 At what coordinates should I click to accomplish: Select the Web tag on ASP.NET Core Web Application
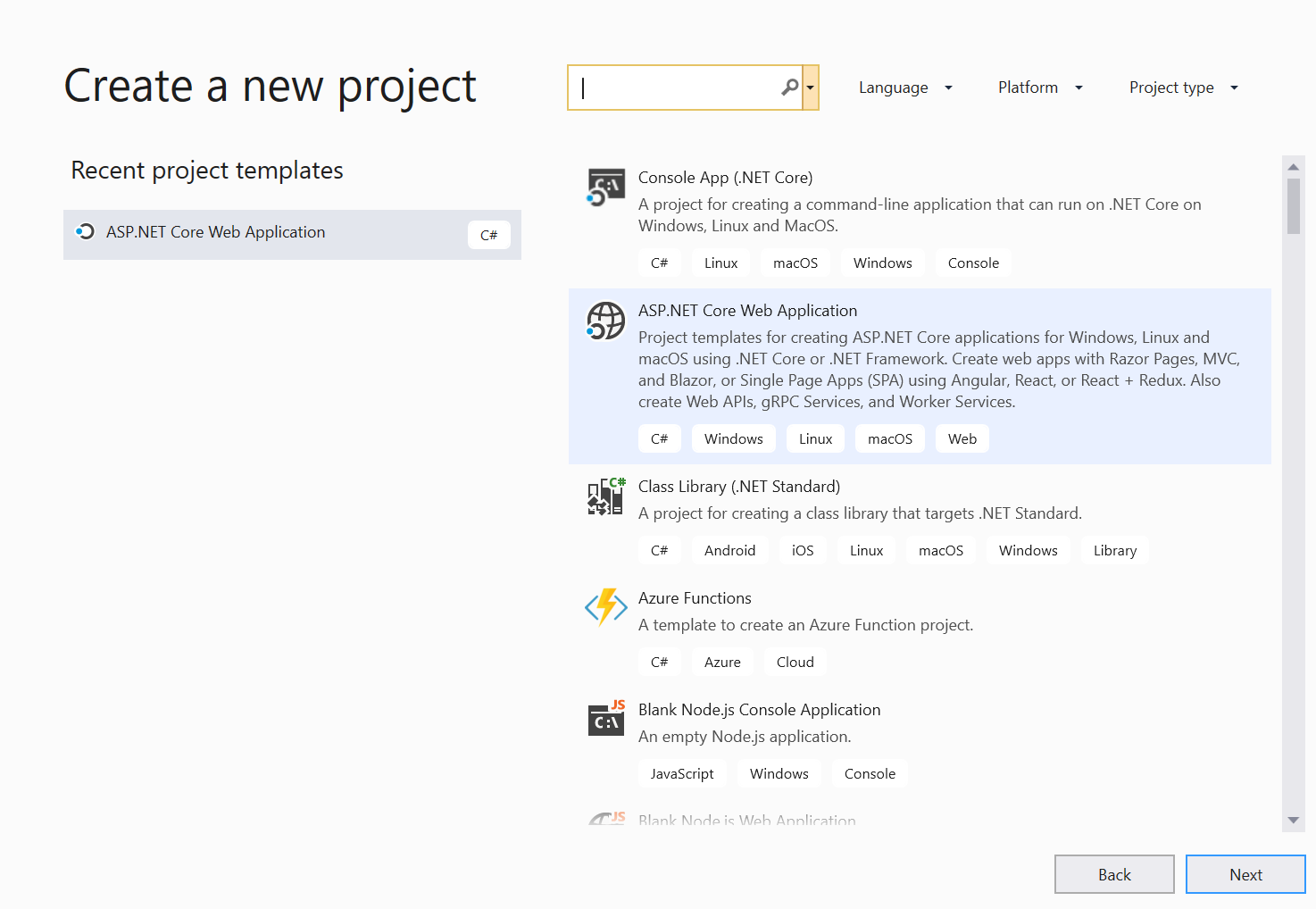coord(962,438)
